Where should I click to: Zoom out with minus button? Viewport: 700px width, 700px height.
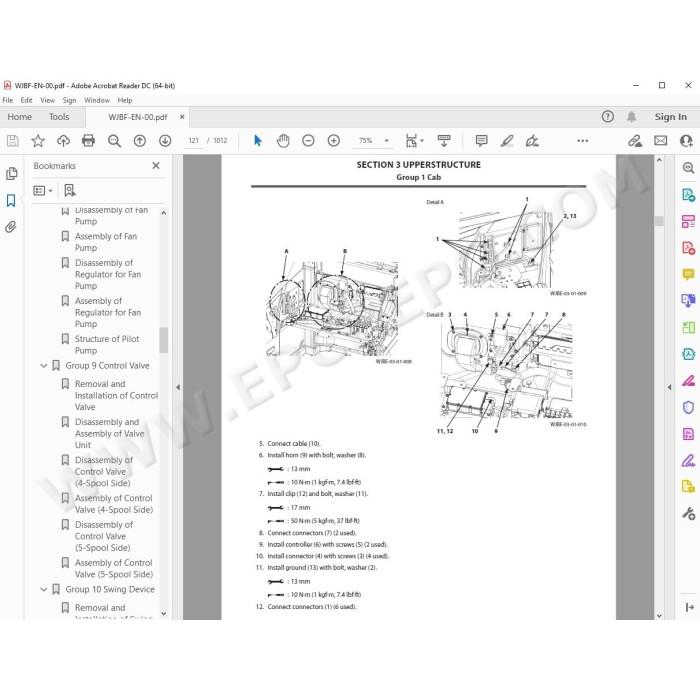[308, 141]
